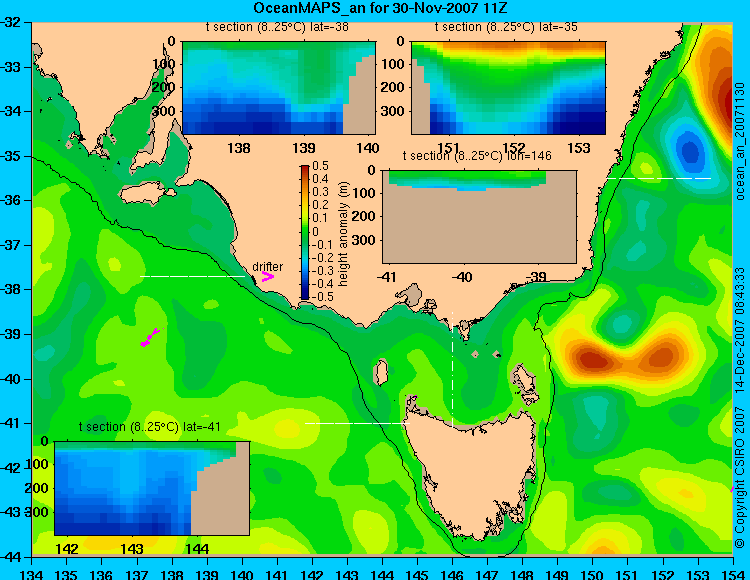750x580 pixels.
Task: Open the lon=146 temperature section plot
Action: (479, 217)
